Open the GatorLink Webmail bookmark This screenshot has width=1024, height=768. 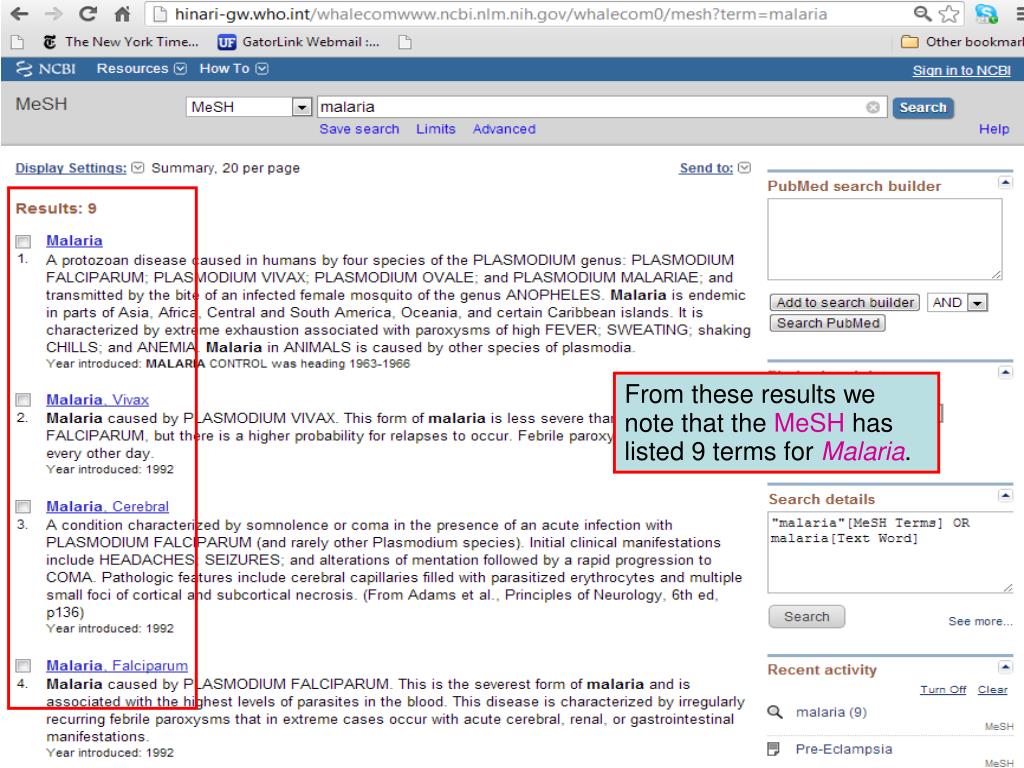[x=298, y=42]
